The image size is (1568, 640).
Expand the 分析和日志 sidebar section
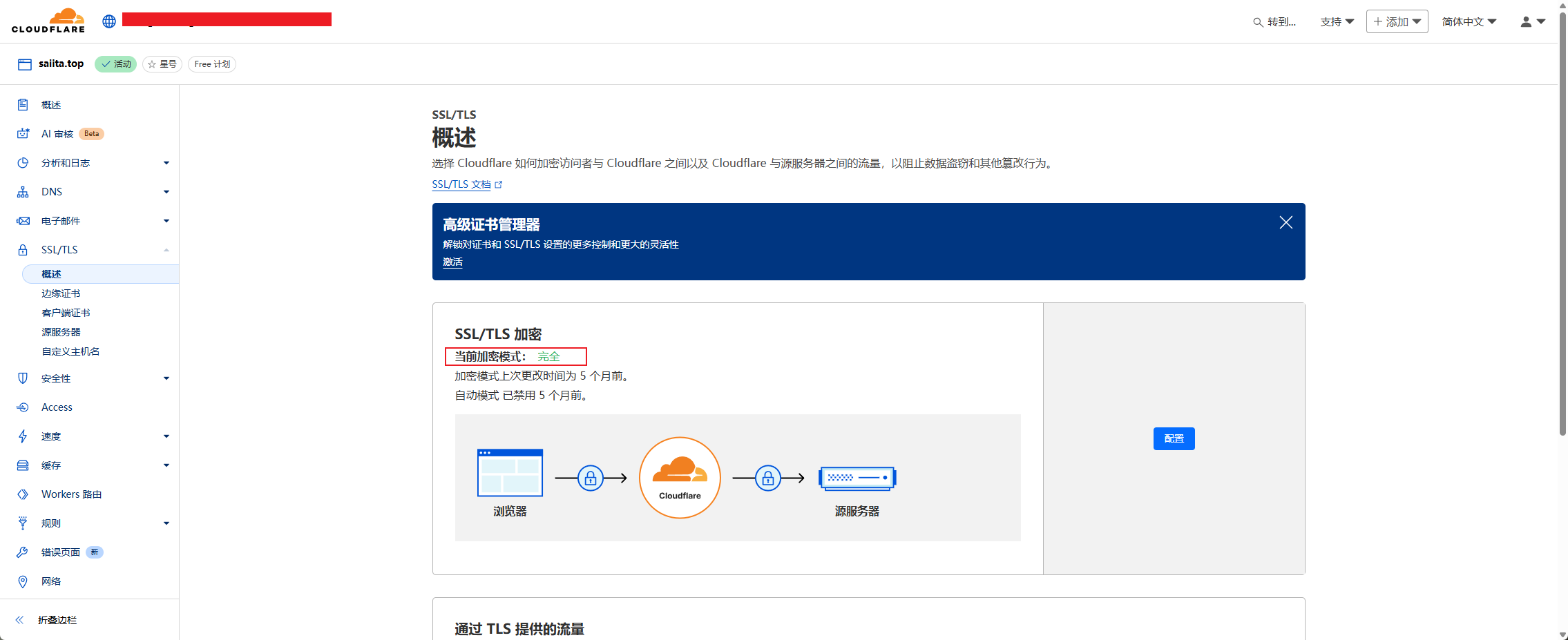pyautogui.click(x=166, y=163)
